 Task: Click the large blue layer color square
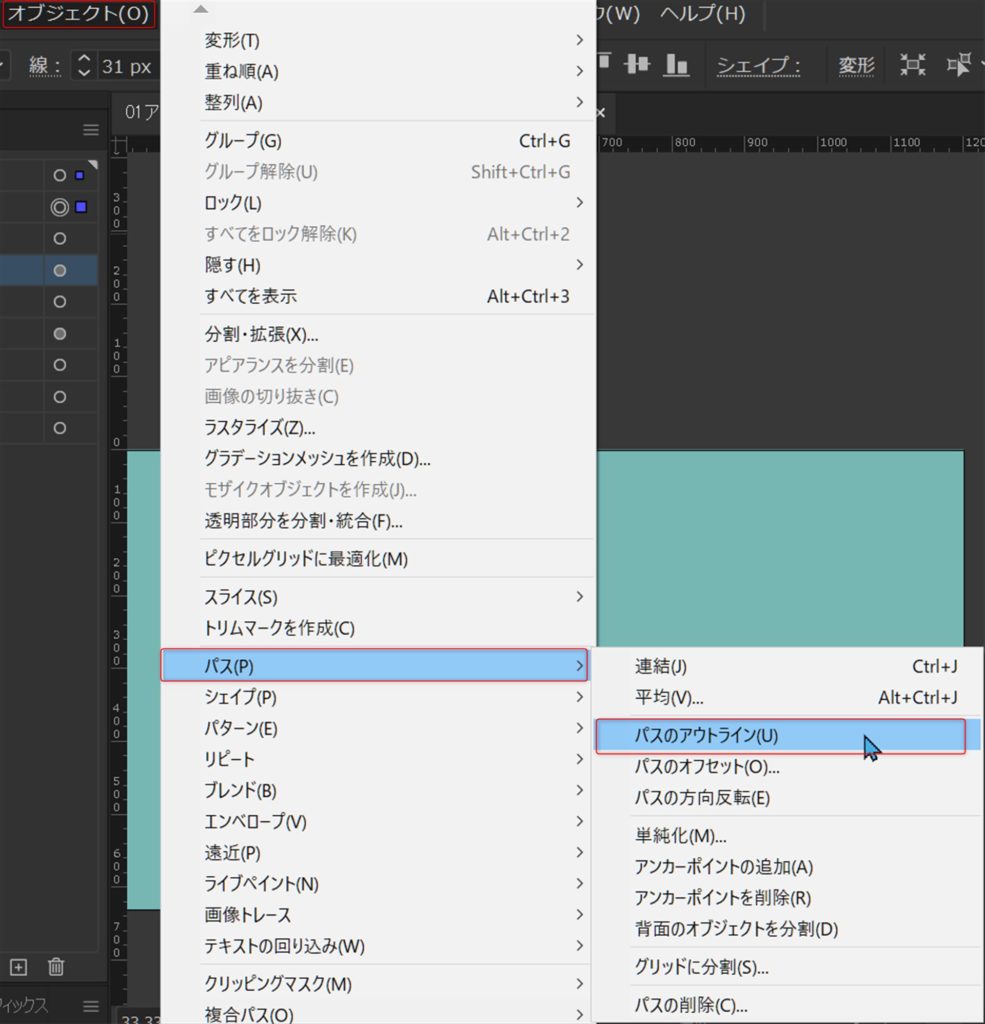(81, 207)
